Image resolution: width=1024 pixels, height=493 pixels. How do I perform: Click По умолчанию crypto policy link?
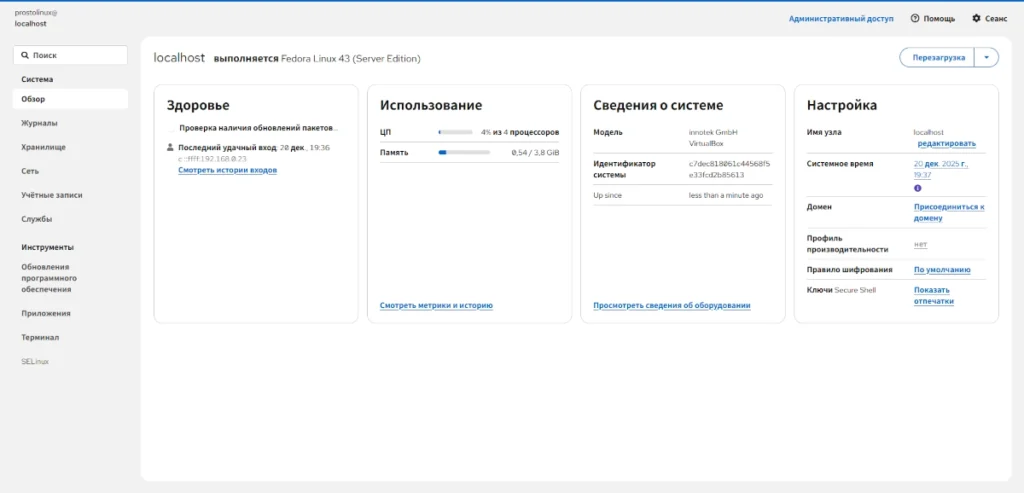click(x=942, y=270)
